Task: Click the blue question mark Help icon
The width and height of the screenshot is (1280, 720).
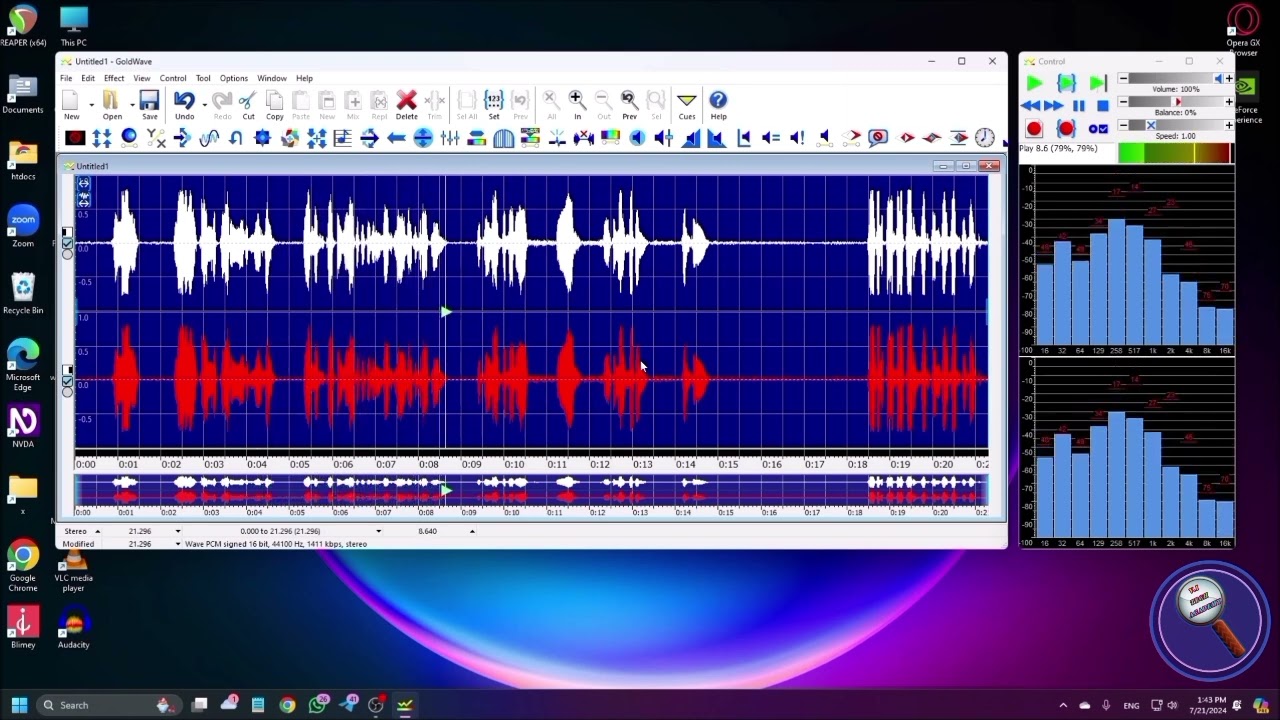Action: click(718, 104)
